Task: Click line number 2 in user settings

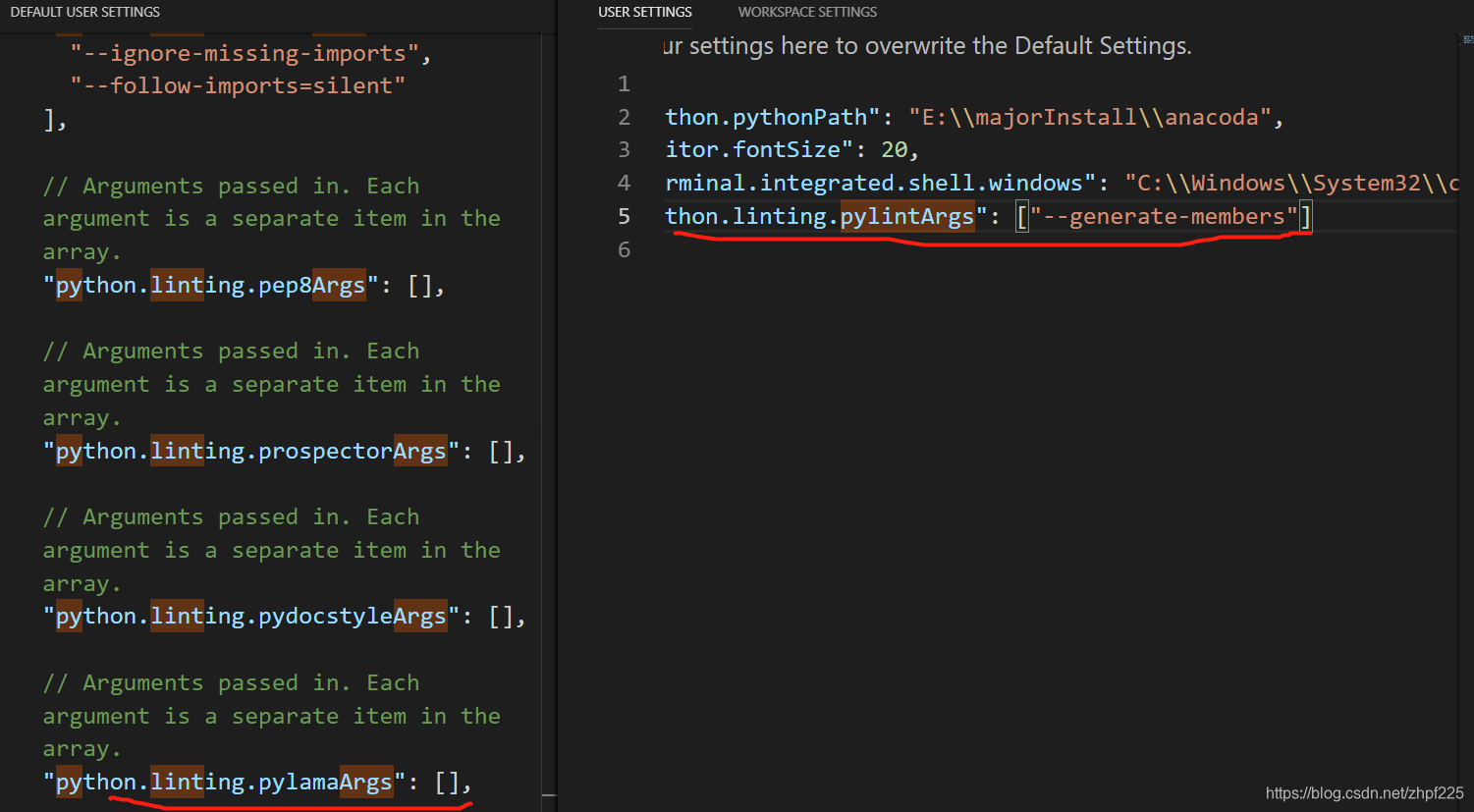Action: [x=624, y=118]
